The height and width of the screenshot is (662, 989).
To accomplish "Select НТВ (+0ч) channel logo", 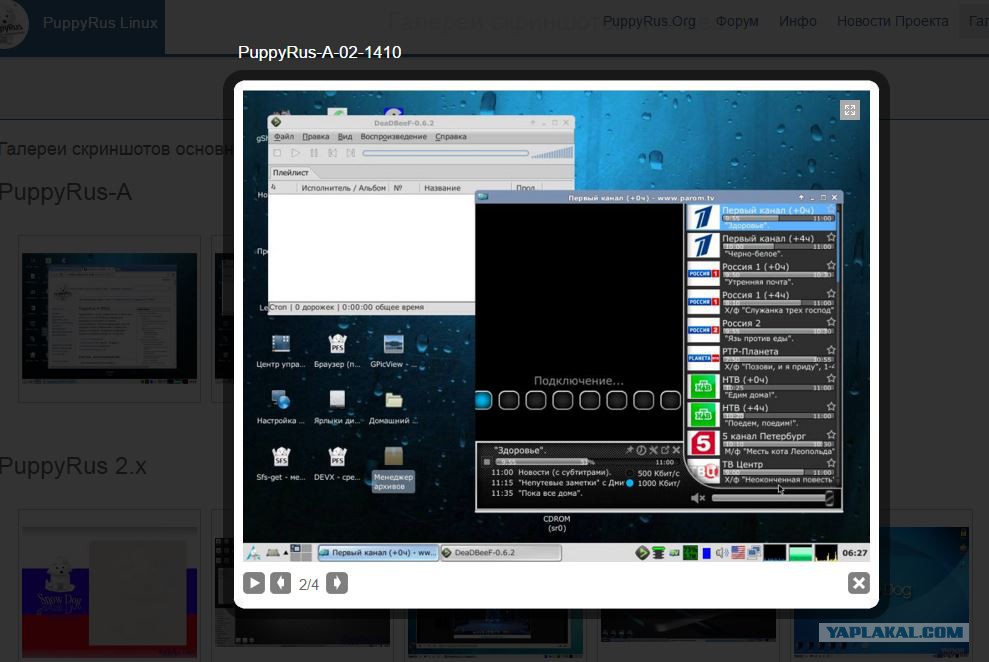I will 703,386.
